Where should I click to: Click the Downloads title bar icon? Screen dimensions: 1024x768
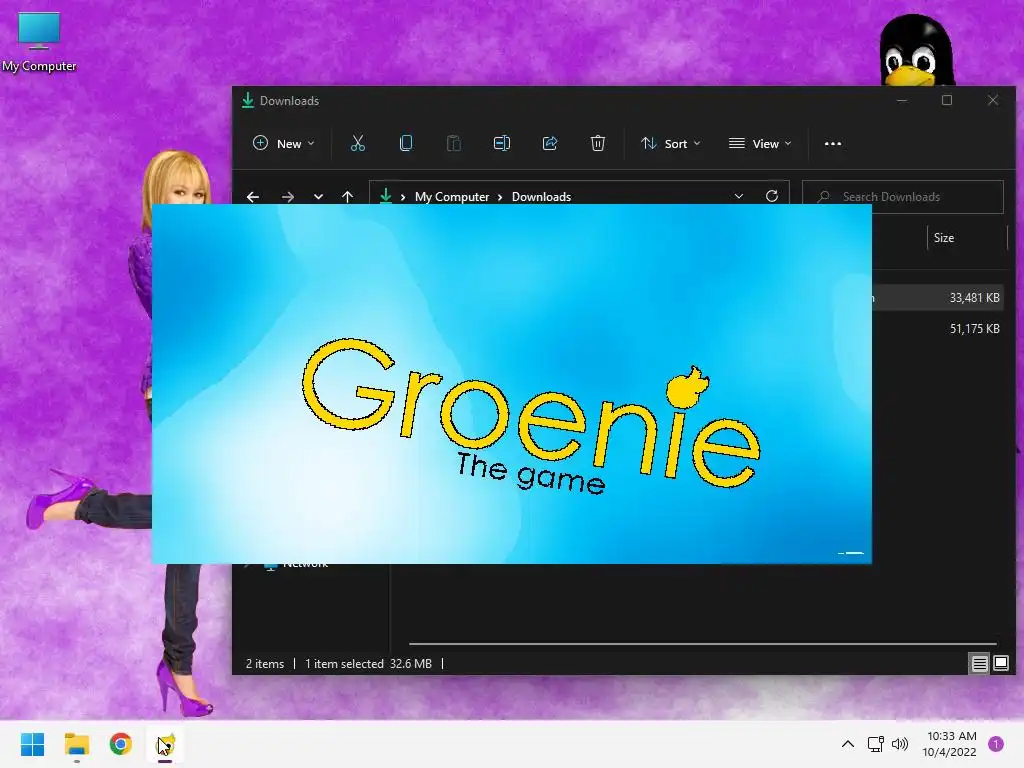(248, 100)
